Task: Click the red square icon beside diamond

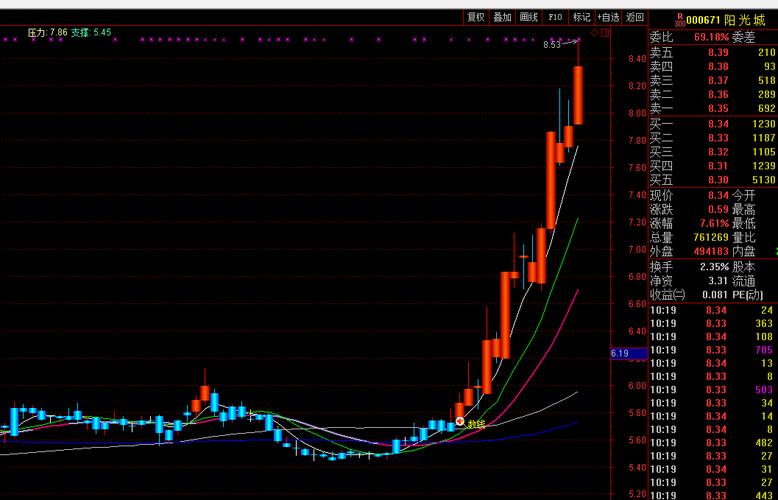Action: click(603, 33)
